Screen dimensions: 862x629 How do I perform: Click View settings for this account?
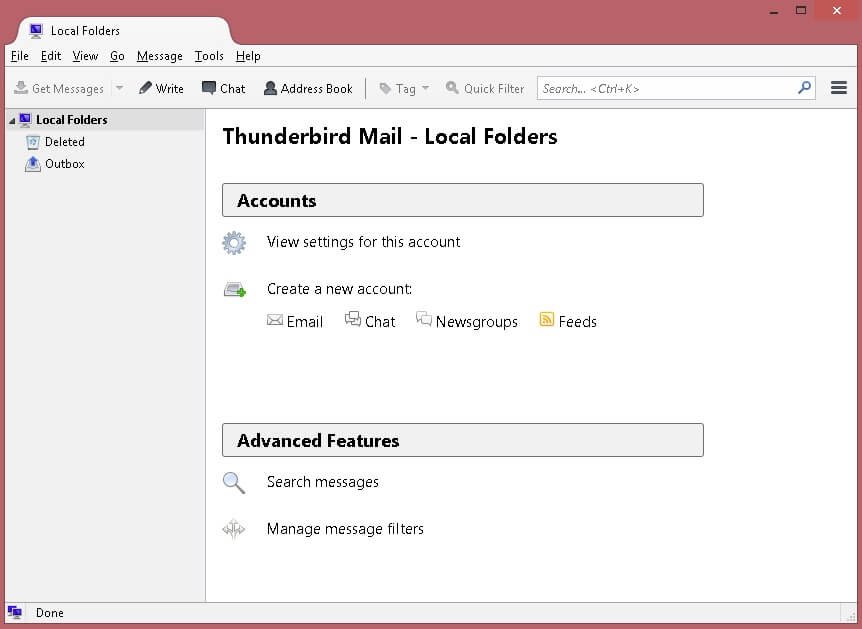[x=363, y=242]
